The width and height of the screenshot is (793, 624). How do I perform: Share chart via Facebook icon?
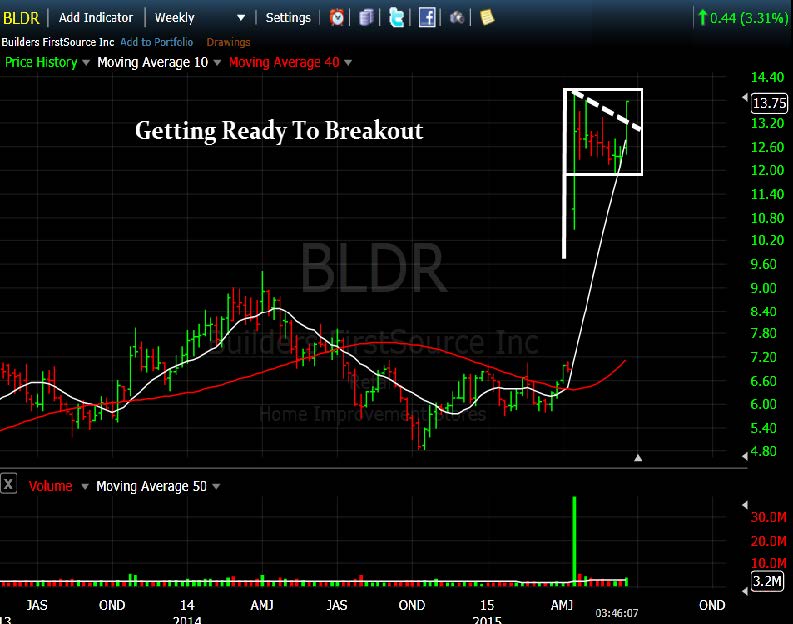click(x=427, y=18)
